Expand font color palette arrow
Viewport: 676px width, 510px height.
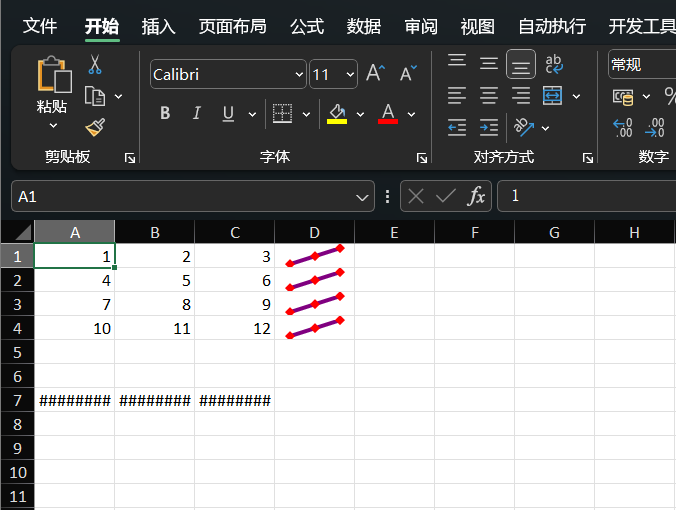click(x=411, y=114)
